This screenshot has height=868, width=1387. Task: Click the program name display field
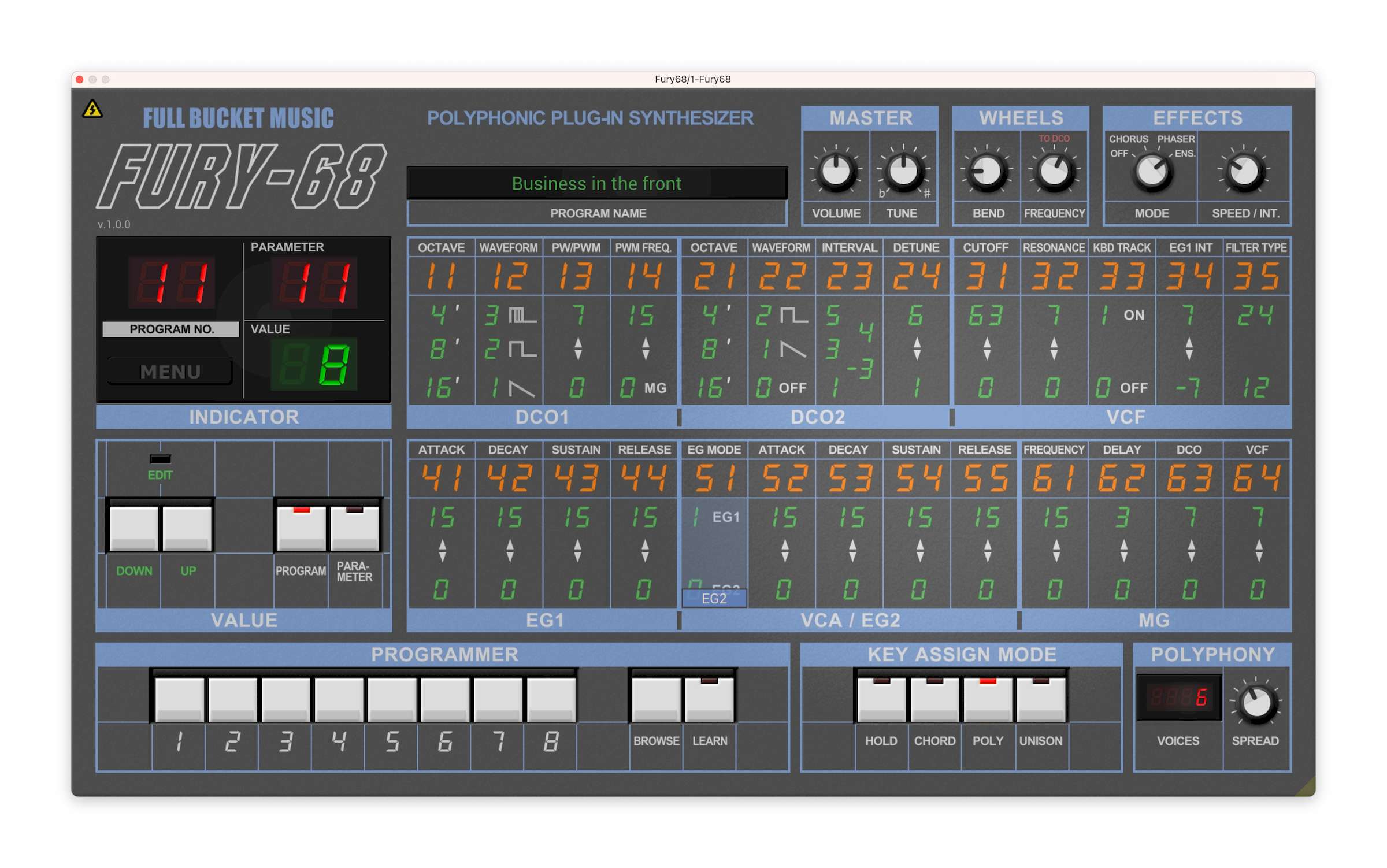point(596,183)
